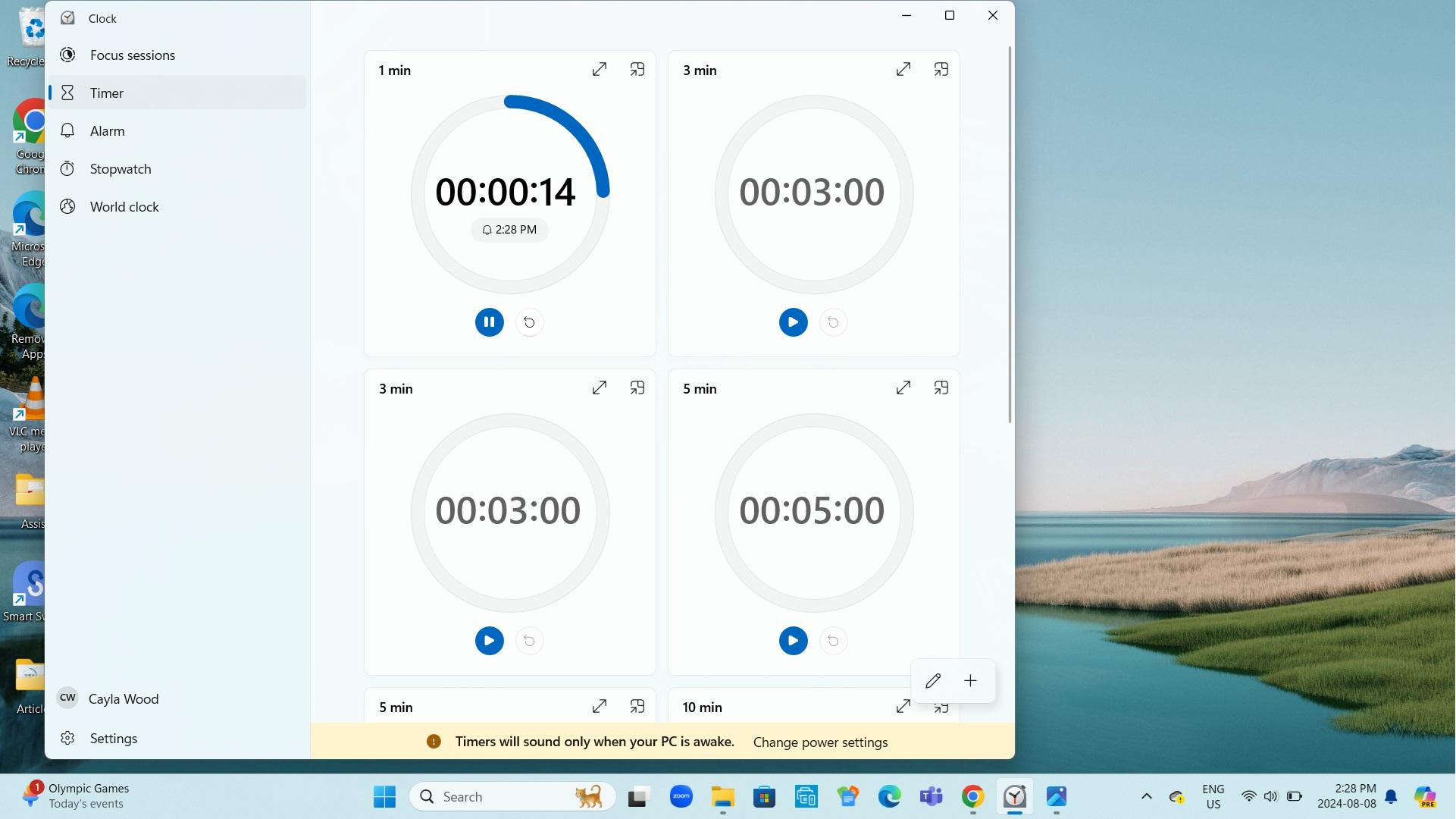1456x819 pixels.
Task: Minimize the Clock window
Action: [x=906, y=15]
